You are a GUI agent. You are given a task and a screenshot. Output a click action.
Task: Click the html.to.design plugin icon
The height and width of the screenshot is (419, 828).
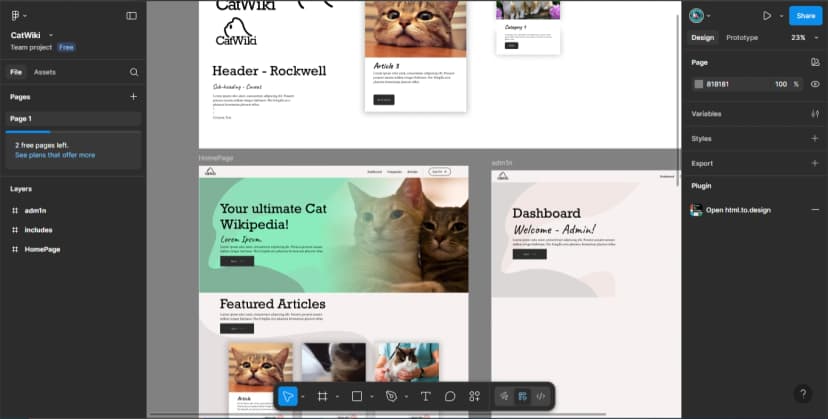tap(697, 210)
